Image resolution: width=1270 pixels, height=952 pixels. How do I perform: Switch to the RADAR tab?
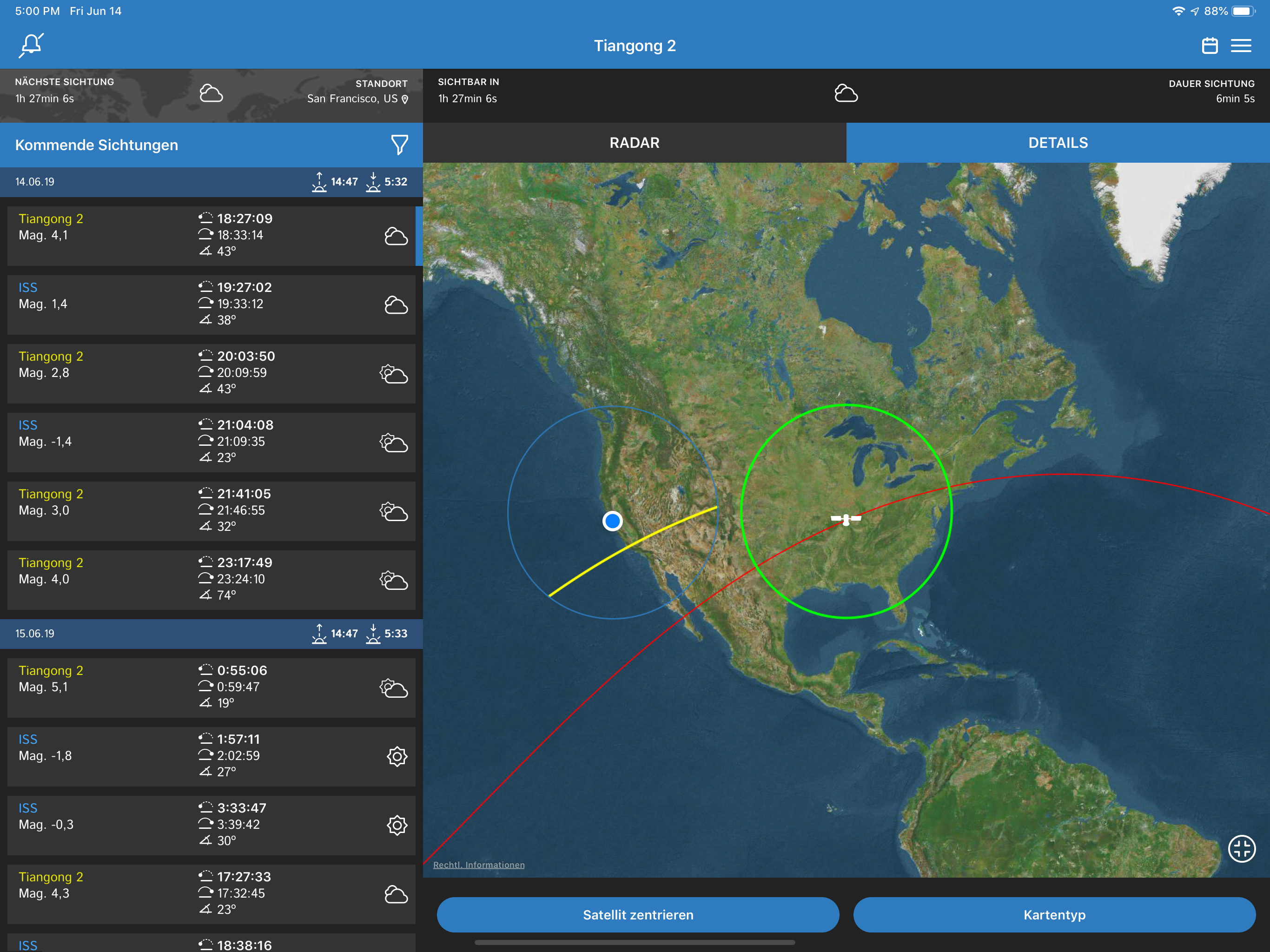point(635,142)
